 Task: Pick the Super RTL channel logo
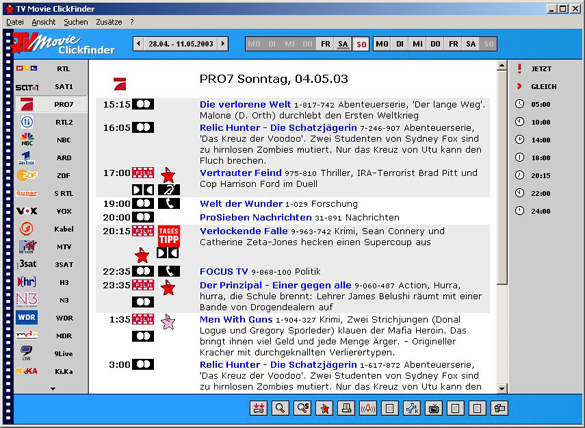pos(27,193)
